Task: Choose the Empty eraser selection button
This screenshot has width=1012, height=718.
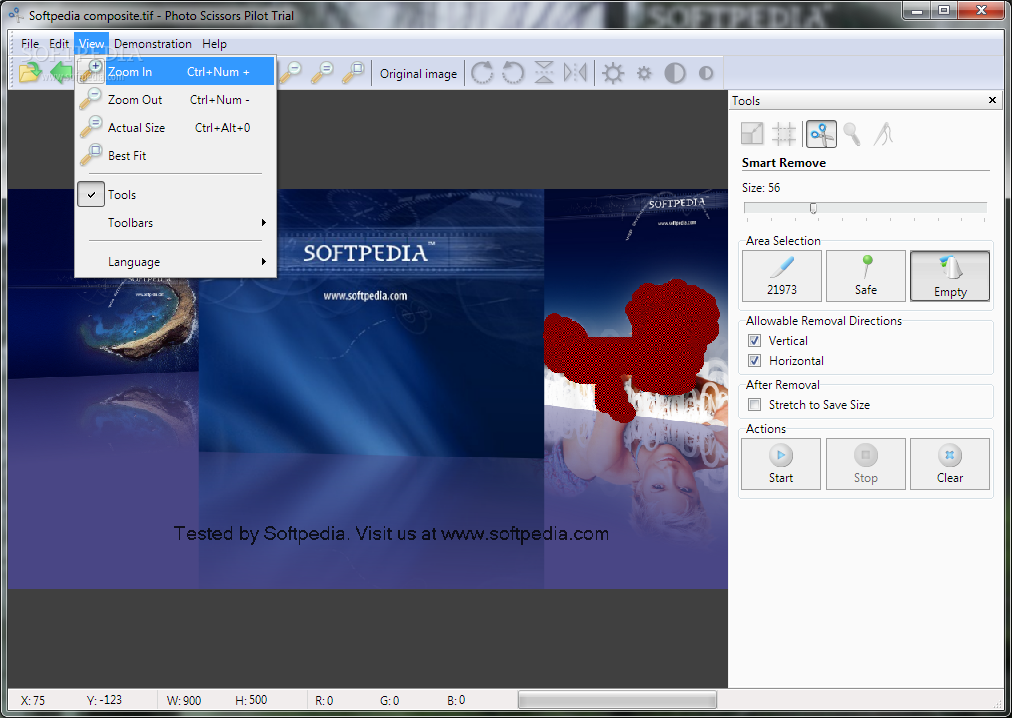Action: (x=950, y=276)
